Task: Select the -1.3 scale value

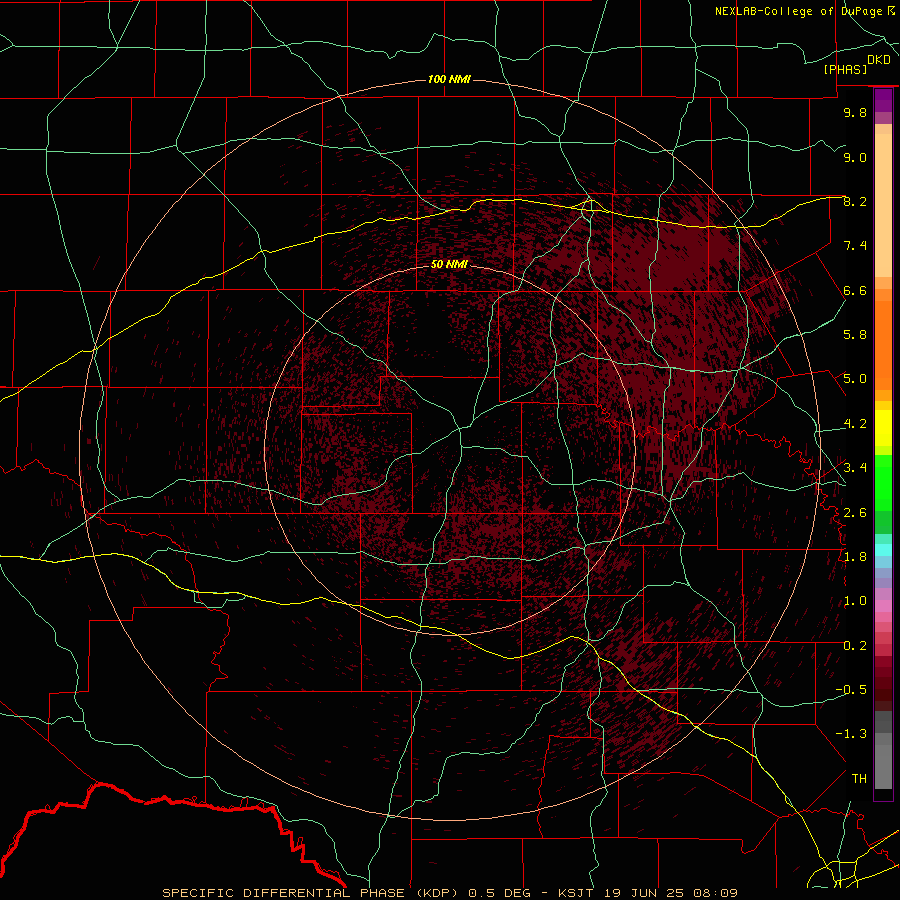Action: [851, 734]
